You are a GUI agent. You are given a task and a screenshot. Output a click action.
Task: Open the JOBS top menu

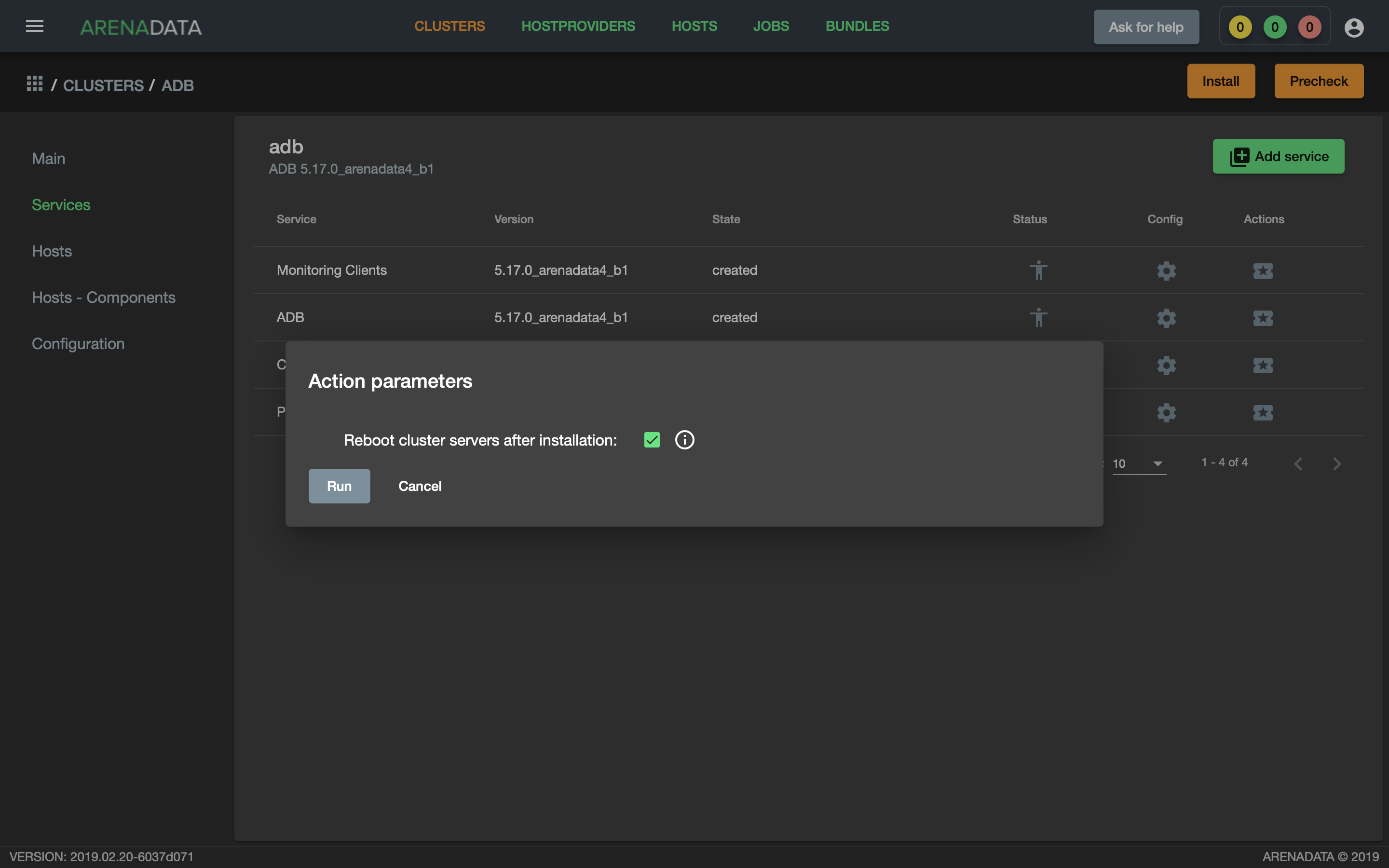click(771, 26)
